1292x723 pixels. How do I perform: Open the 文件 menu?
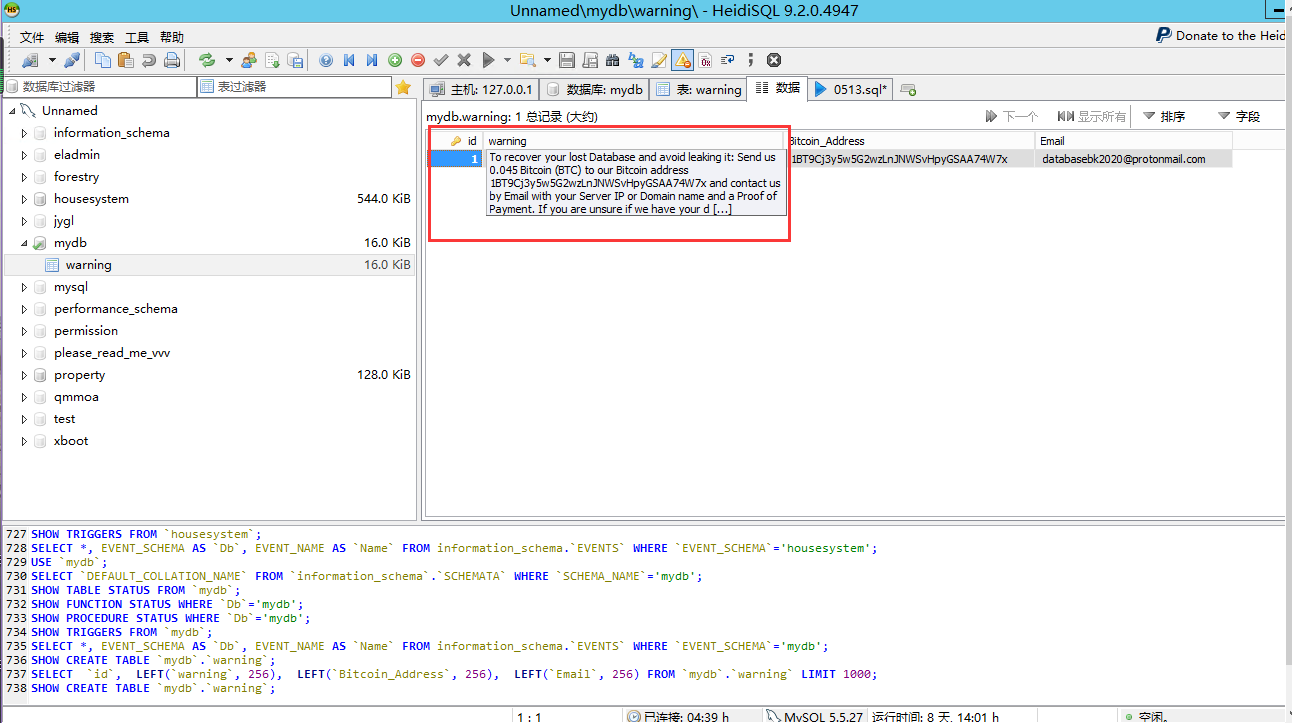32,37
